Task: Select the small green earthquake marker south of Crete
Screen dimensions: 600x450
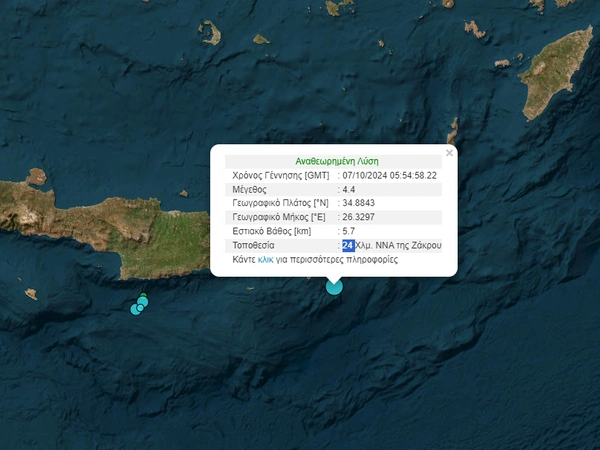Action: pos(143,297)
